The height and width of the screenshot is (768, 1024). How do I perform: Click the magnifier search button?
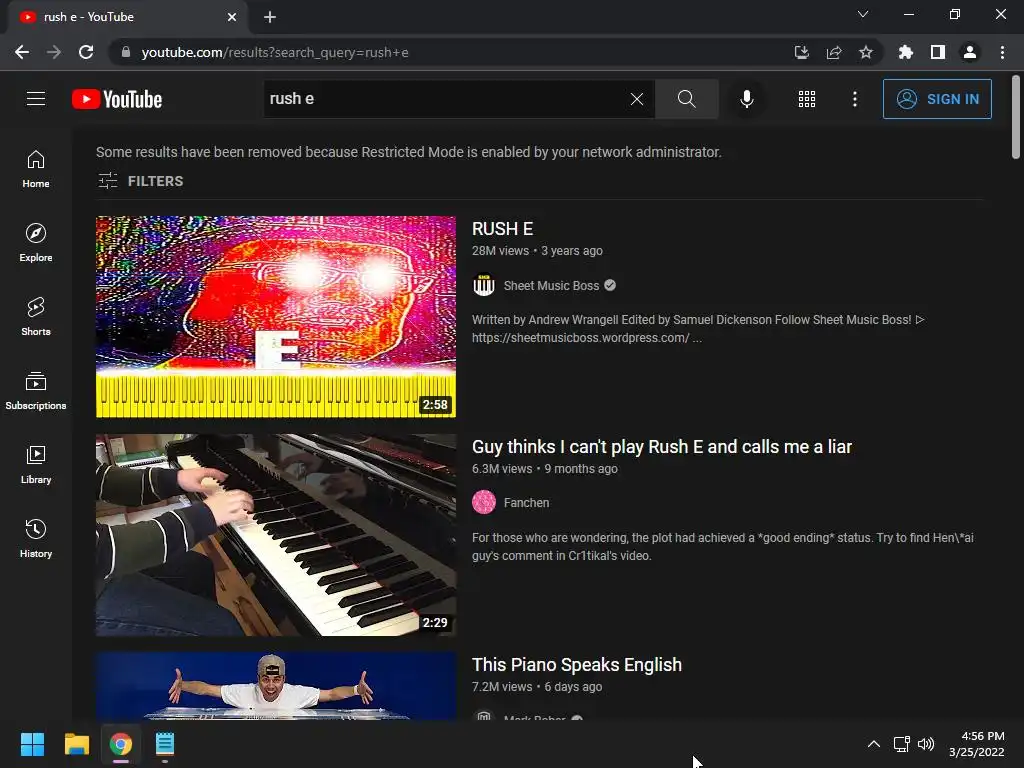click(x=686, y=99)
